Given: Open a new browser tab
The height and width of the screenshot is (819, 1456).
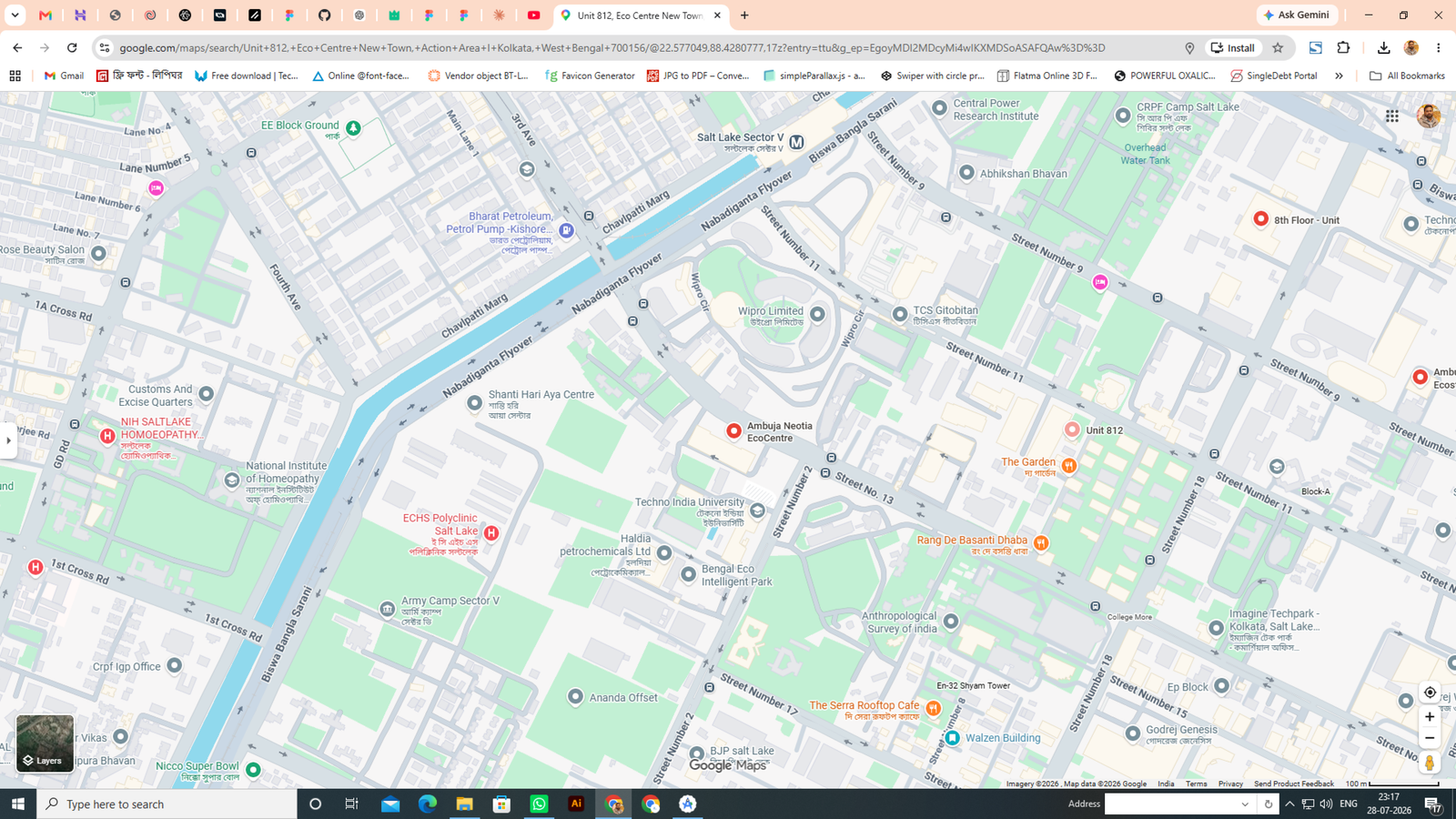Looking at the screenshot, I should pos(744,15).
